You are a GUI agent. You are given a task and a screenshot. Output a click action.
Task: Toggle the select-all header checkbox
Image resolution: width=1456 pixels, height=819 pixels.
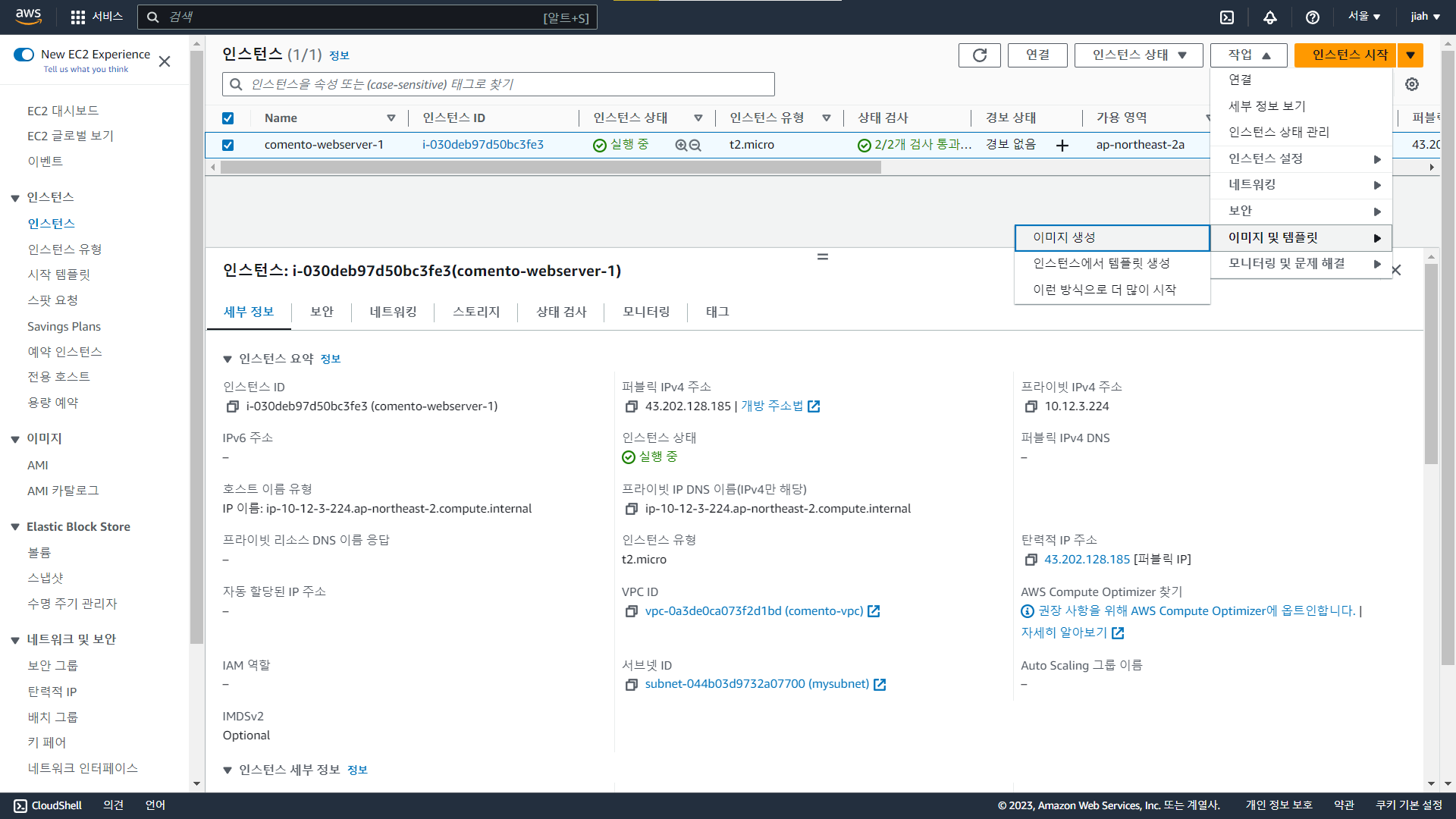[227, 118]
